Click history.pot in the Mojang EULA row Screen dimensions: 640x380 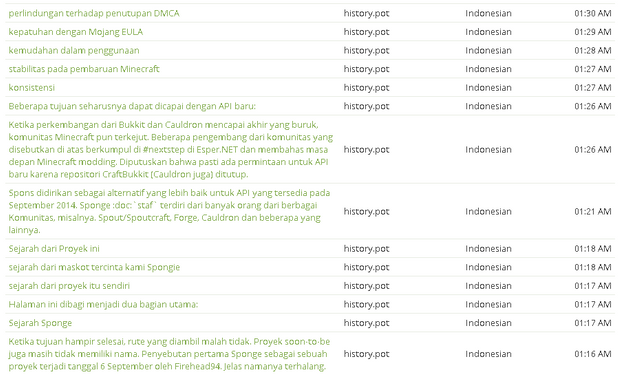tap(366, 32)
